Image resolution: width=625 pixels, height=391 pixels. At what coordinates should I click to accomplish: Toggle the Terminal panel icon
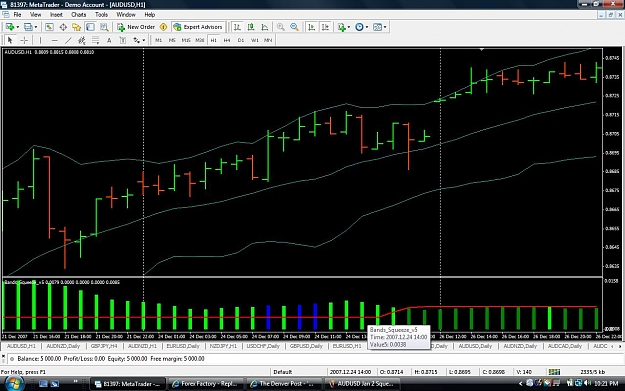click(90, 27)
